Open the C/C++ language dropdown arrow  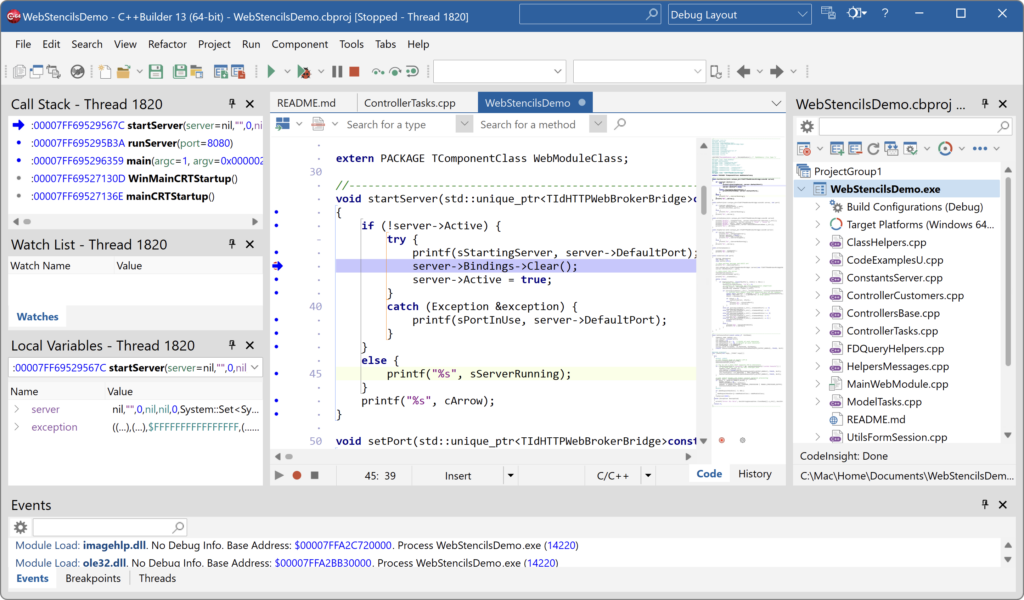[648, 475]
